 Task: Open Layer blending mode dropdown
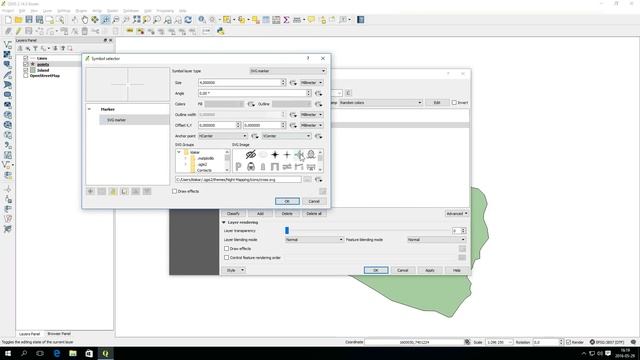click(x=314, y=240)
